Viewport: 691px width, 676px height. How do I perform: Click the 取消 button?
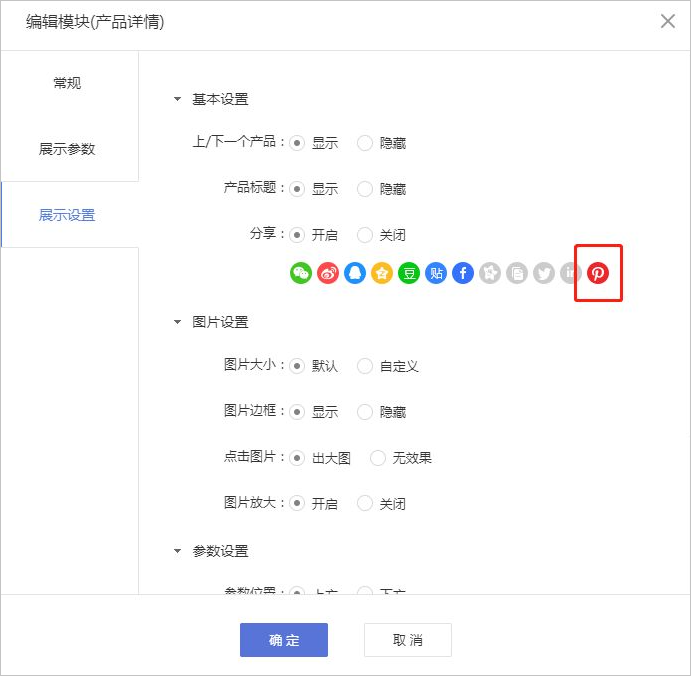coord(408,639)
